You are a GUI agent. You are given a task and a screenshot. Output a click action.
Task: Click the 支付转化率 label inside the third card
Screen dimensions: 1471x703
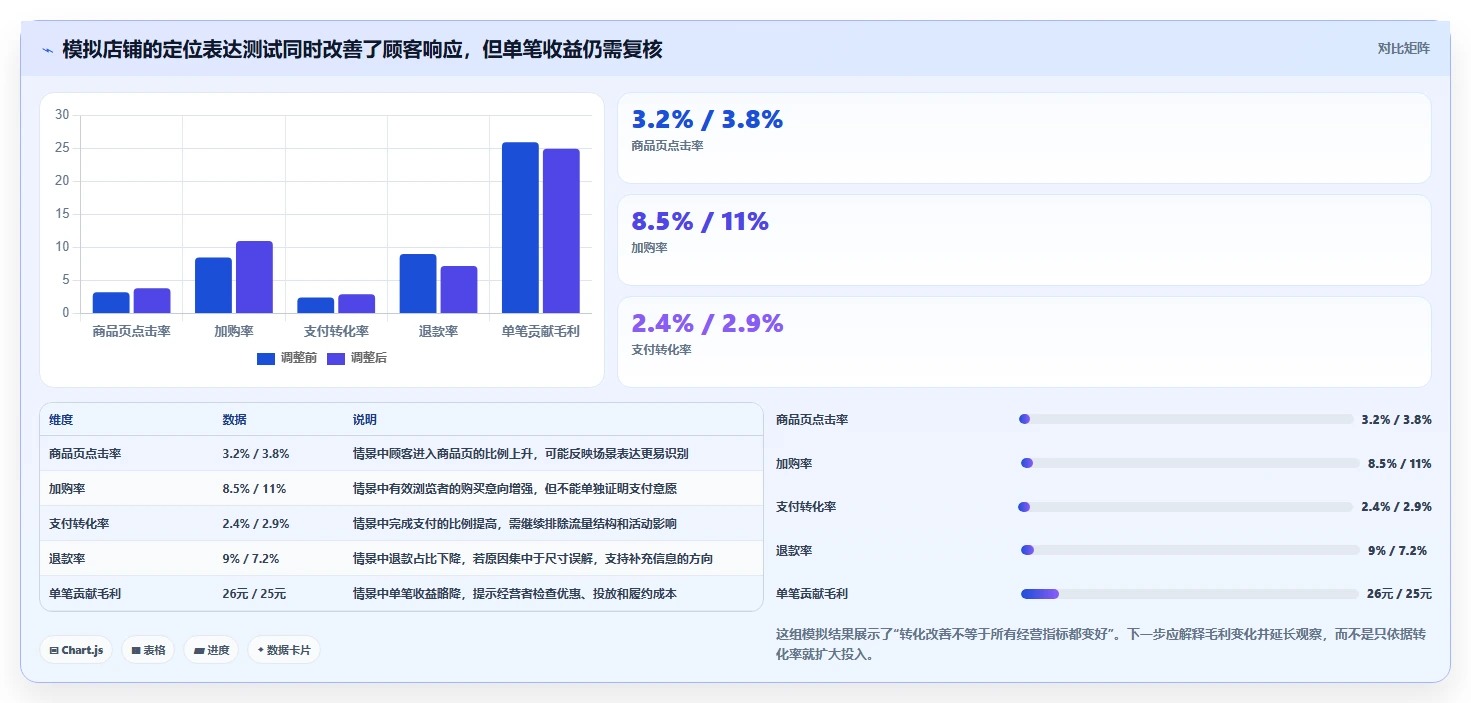(x=661, y=350)
